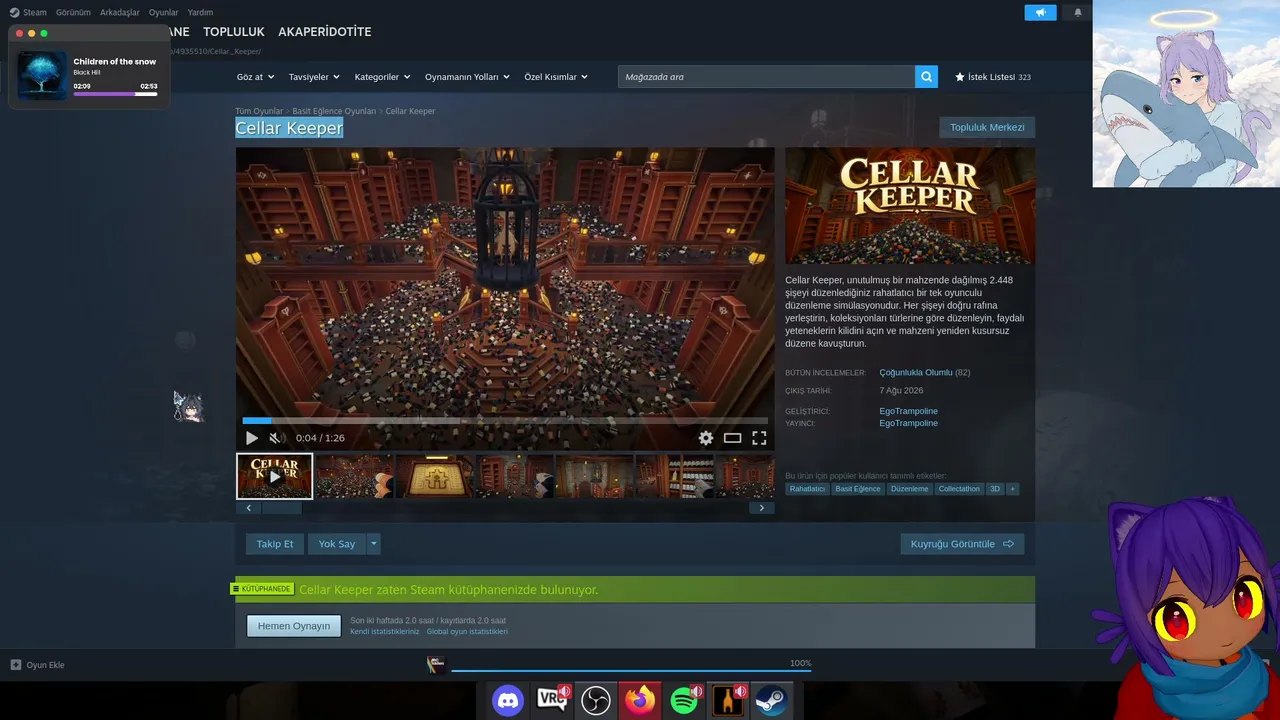This screenshot has height=720, width=1280.
Task: Click the download game icon in bottom bar
Action: click(436, 665)
